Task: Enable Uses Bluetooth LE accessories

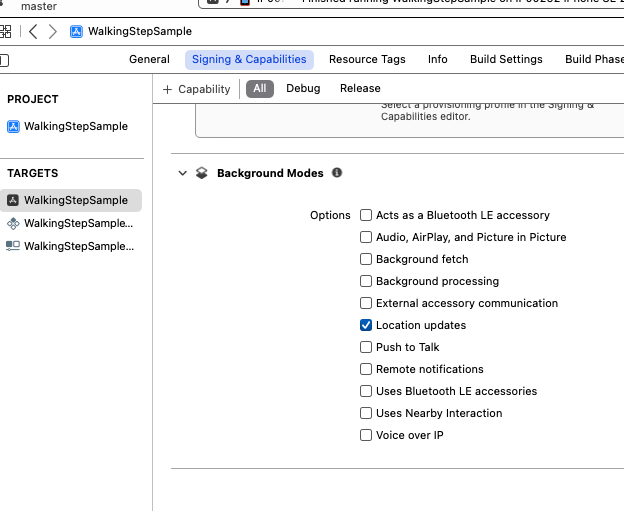Action: pyautogui.click(x=366, y=391)
